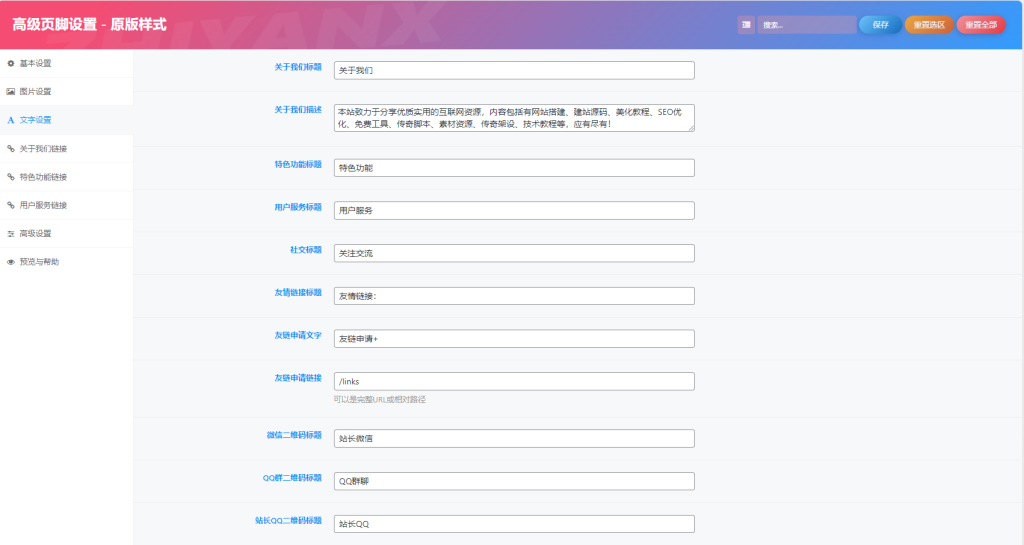The height and width of the screenshot is (545, 1024).
Task: Click the 友链申请链接 field containing /links
Action: tap(514, 381)
